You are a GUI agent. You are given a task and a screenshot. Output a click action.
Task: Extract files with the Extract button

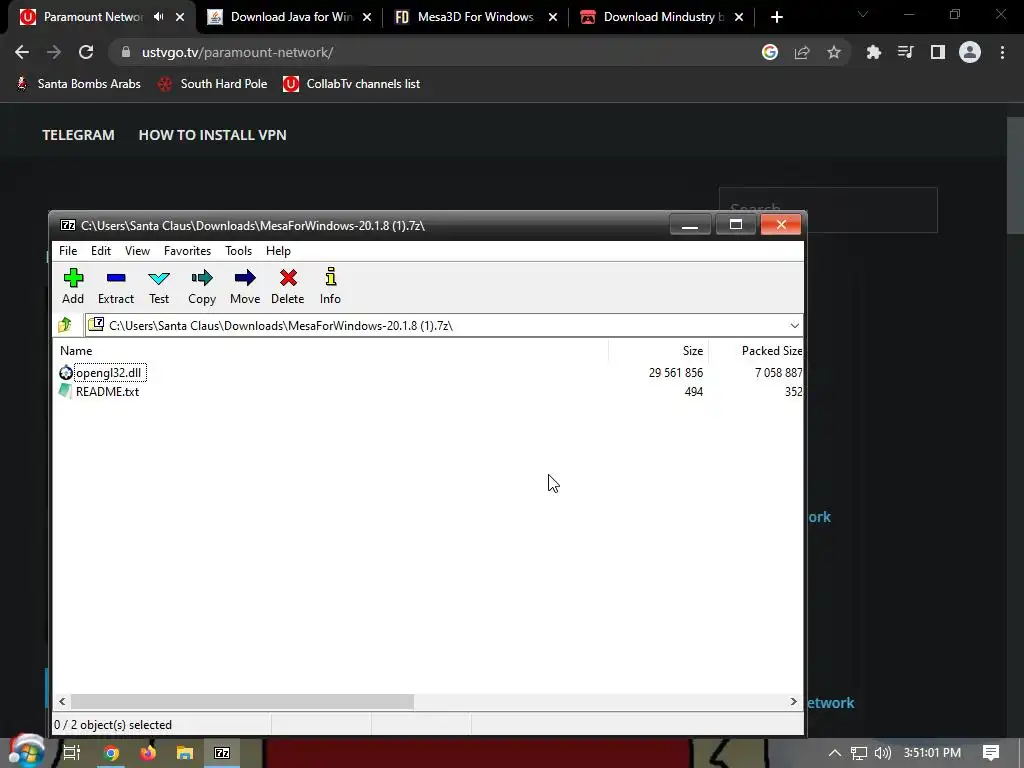(116, 286)
